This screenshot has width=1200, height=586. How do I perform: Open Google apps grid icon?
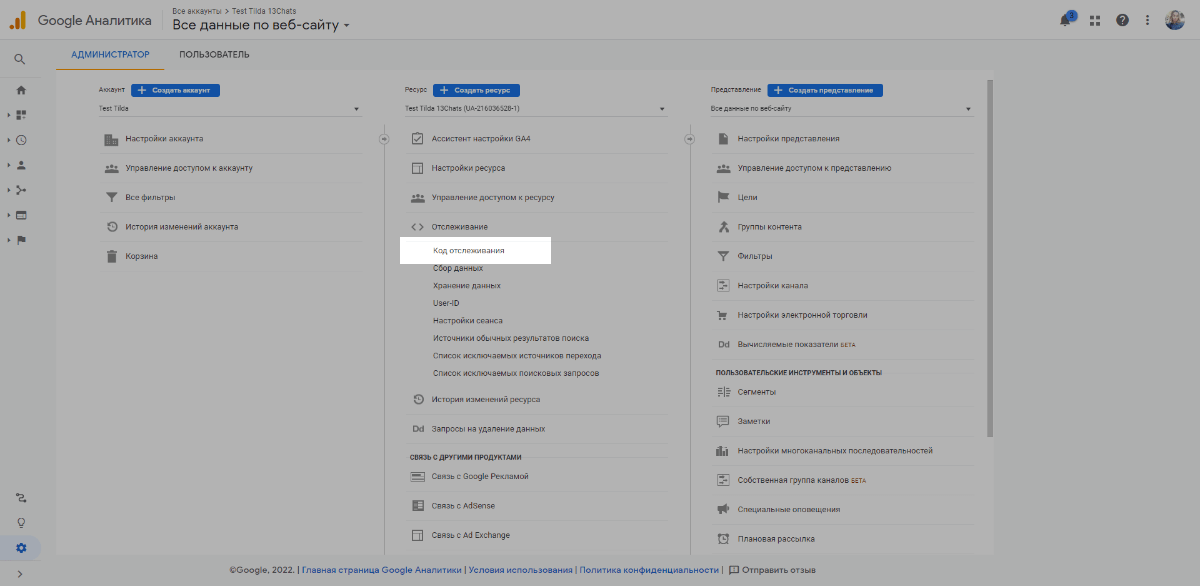click(x=1095, y=20)
